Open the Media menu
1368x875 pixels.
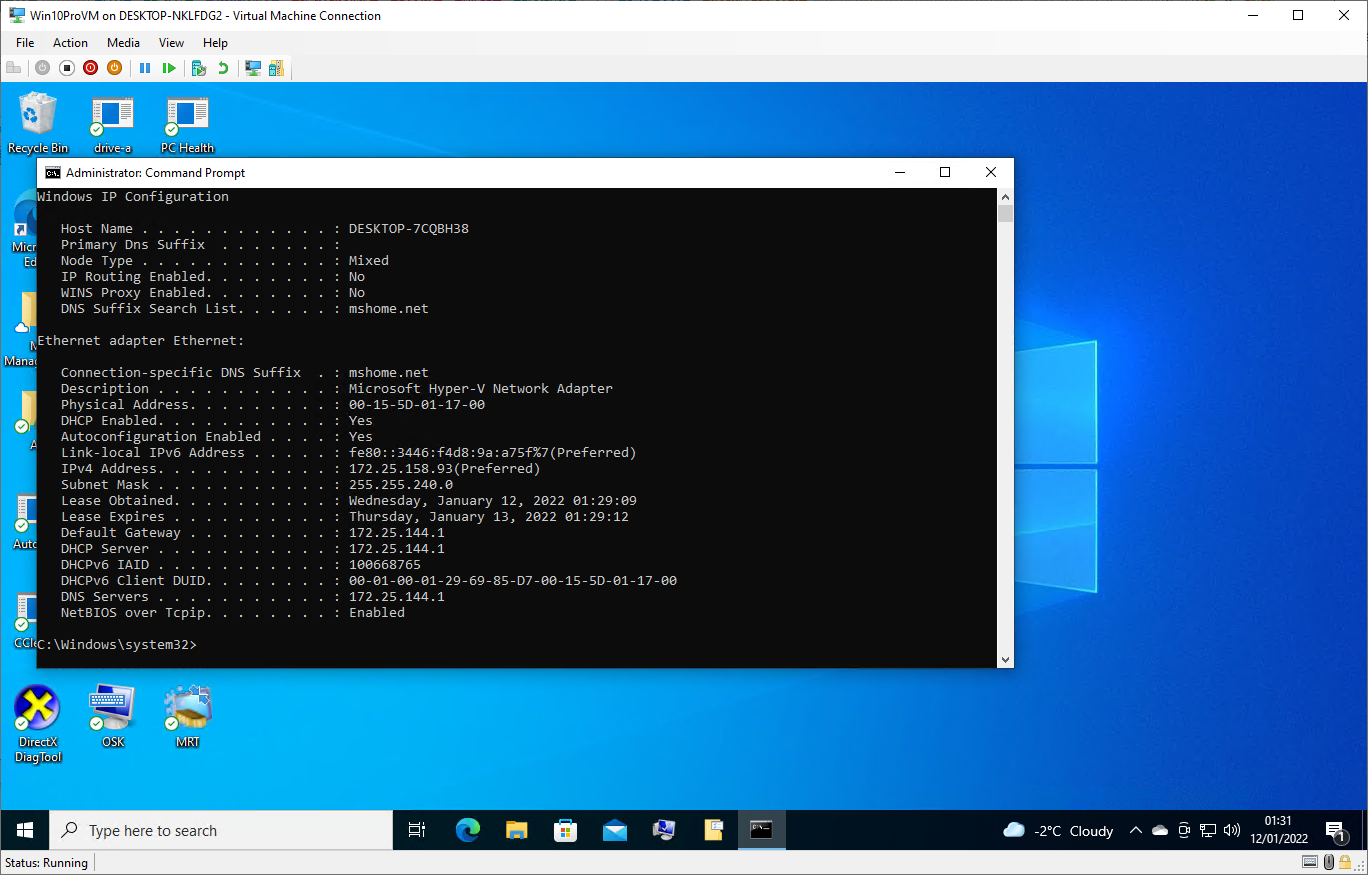(123, 43)
